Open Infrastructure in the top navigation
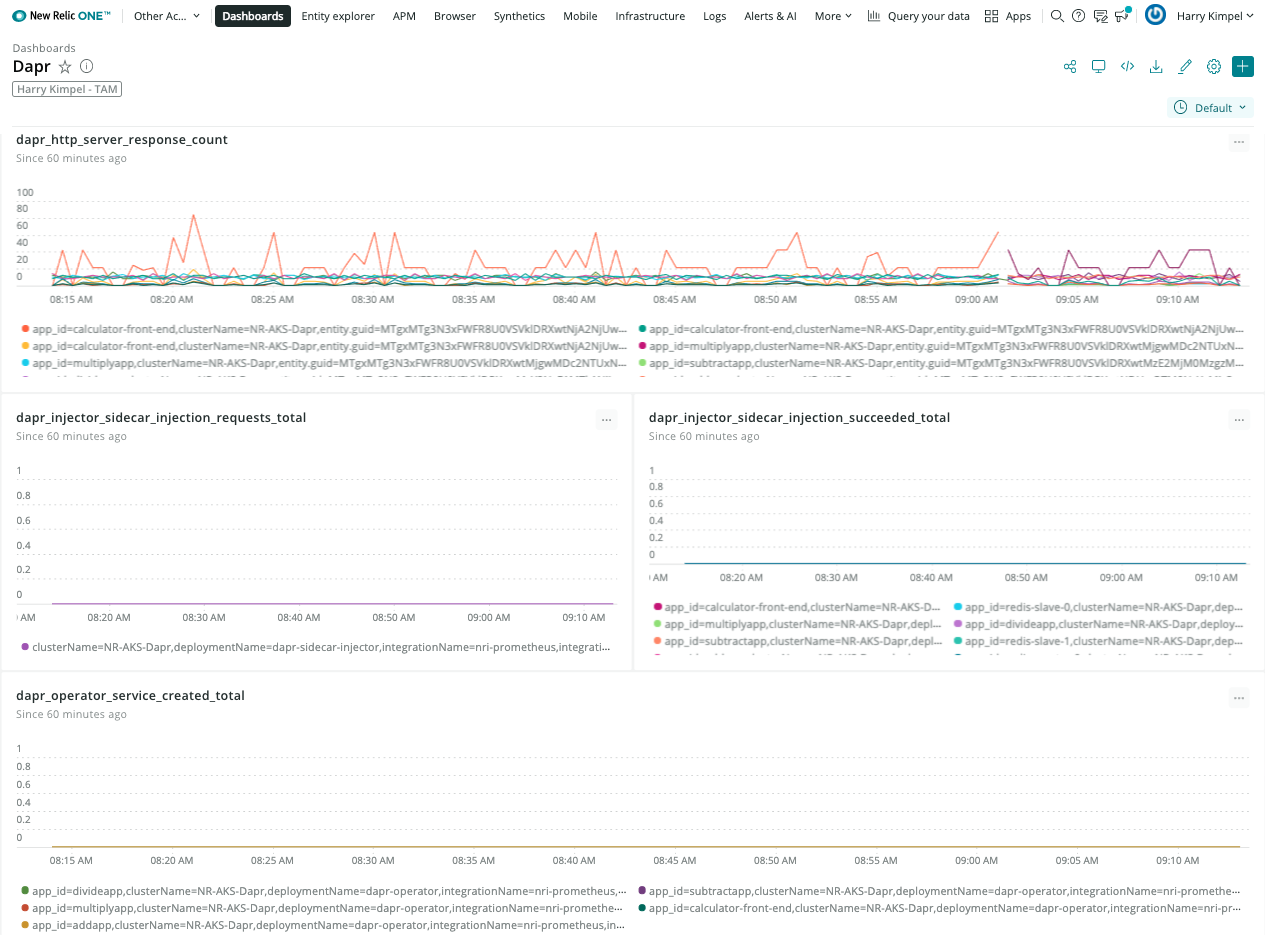This screenshot has width=1265, height=935. click(650, 16)
